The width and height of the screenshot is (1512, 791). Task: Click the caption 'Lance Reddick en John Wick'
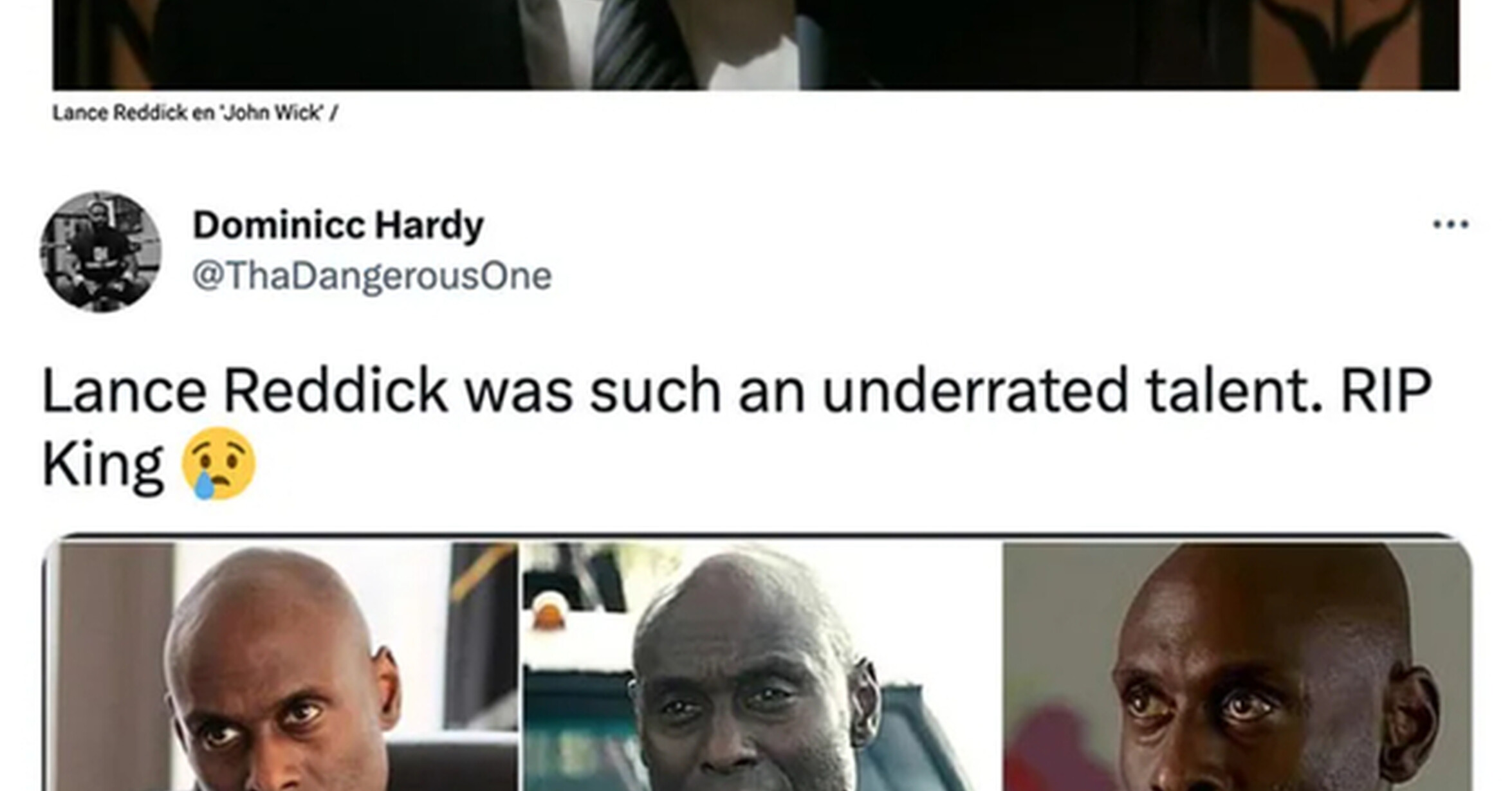tap(187, 113)
